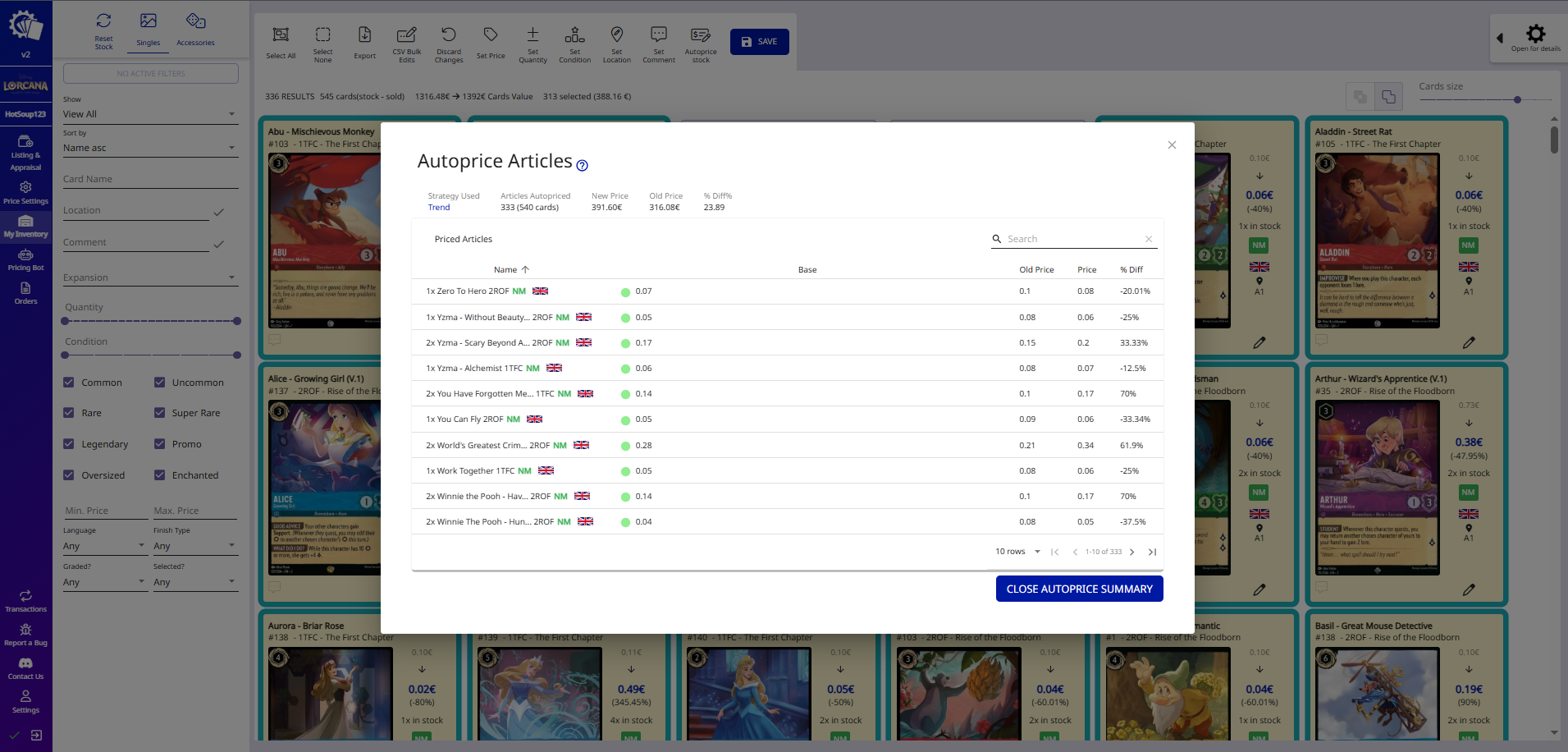Open Contact Us Discord icon
Viewport: 1568px width, 752px height.
(x=25, y=663)
